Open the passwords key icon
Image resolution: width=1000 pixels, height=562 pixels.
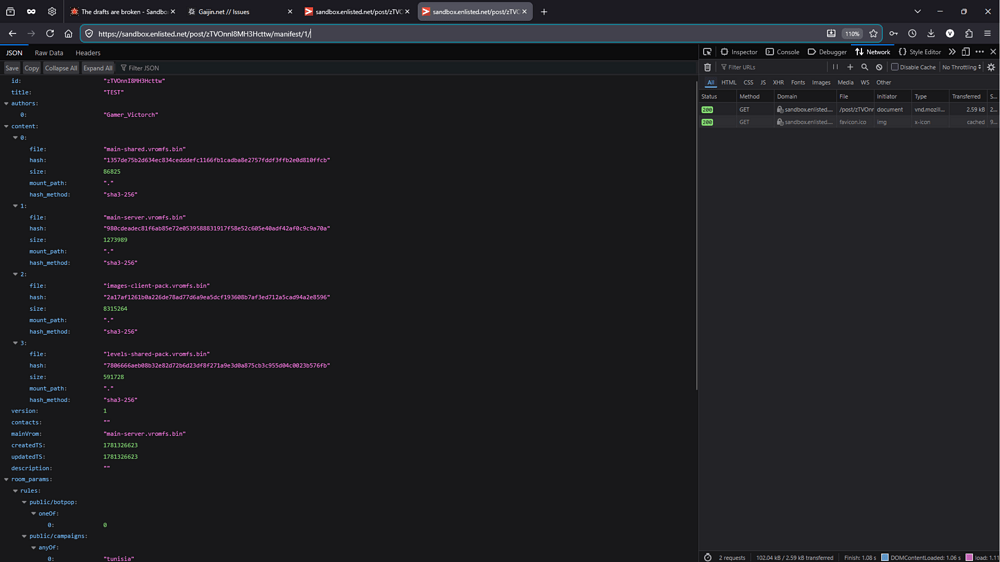[x=893, y=34]
